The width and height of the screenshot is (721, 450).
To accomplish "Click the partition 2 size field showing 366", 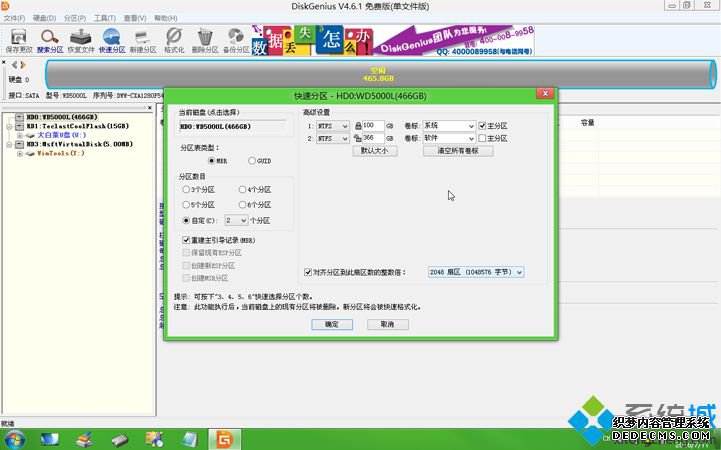I will click(x=373, y=138).
